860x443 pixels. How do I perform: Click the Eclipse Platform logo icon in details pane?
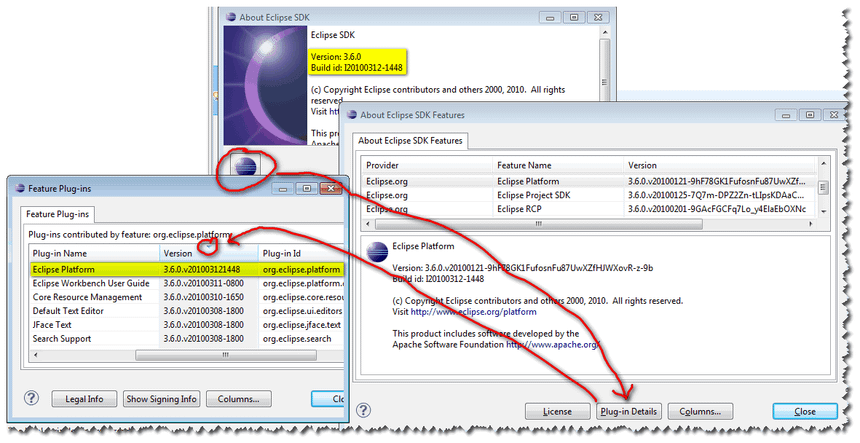[377, 251]
